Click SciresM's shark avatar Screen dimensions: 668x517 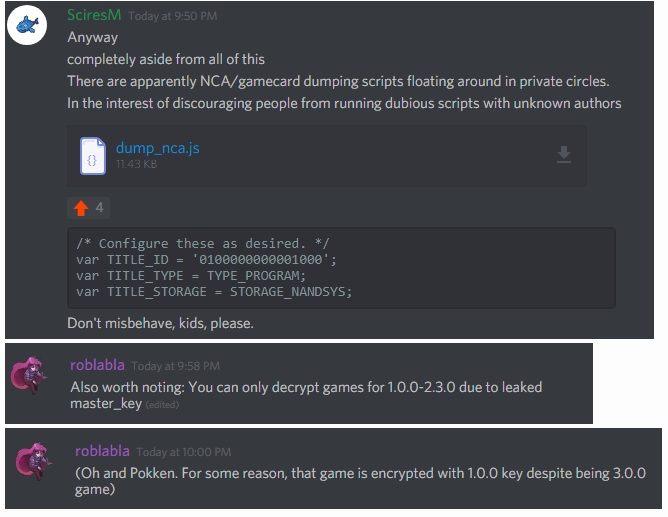tap(27, 25)
